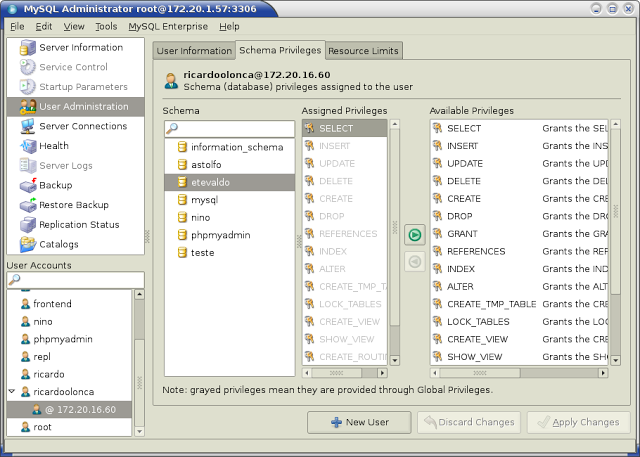640x457 pixels.
Task: Open Replication Status icon
Action: [28, 224]
